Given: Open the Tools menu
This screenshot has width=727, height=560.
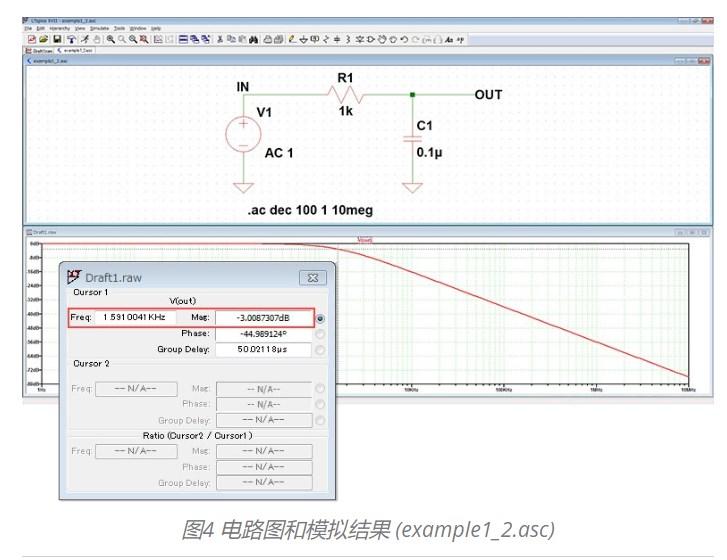Looking at the screenshot, I should pos(120,28).
